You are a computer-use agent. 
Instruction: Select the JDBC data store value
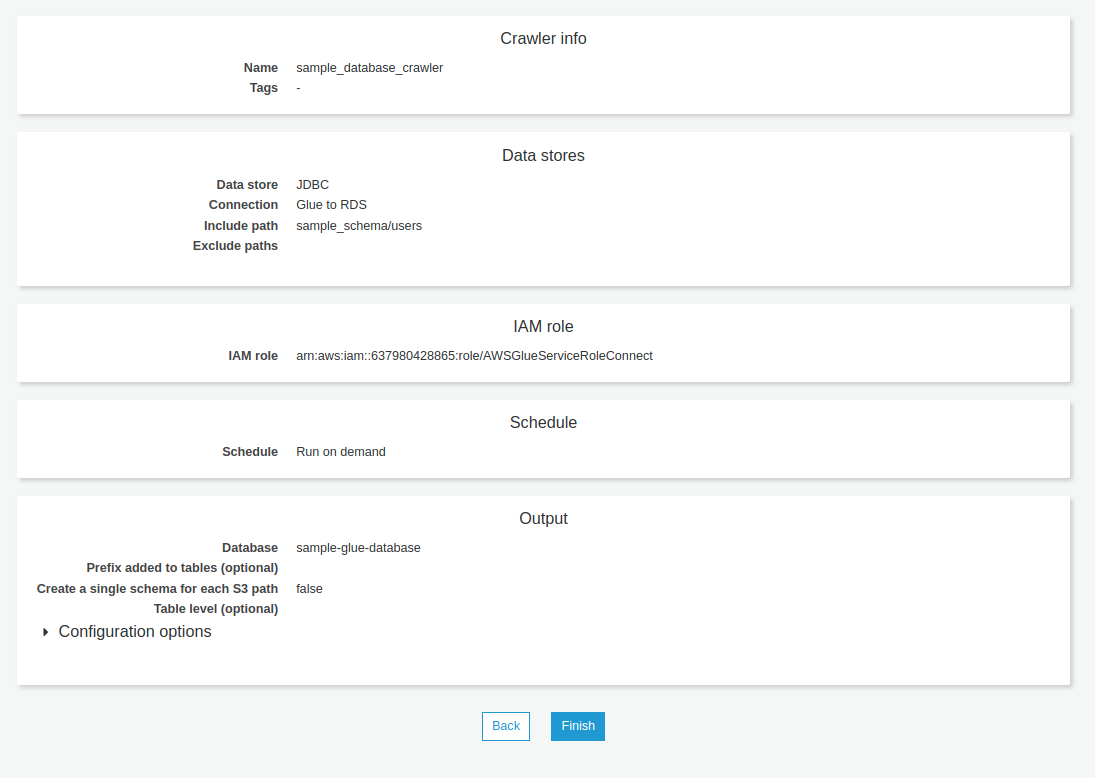coord(312,185)
